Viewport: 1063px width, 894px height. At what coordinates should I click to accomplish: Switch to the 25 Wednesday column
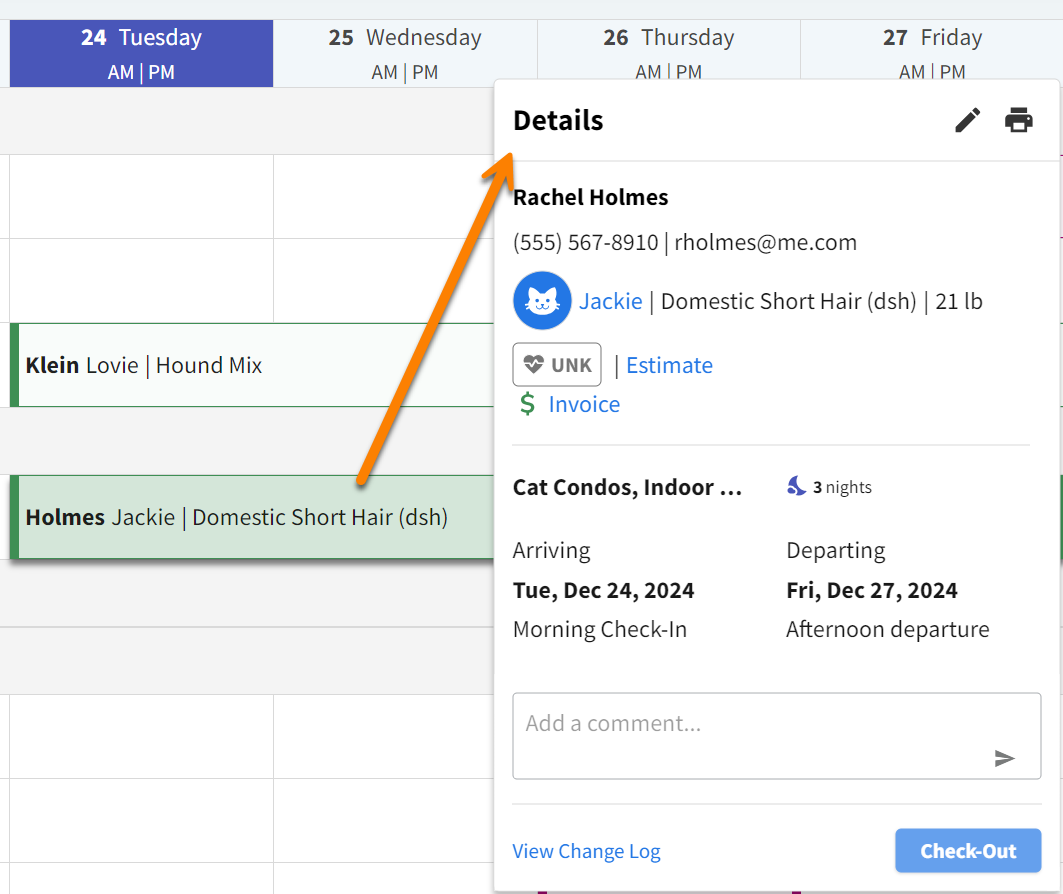pyautogui.click(x=405, y=38)
